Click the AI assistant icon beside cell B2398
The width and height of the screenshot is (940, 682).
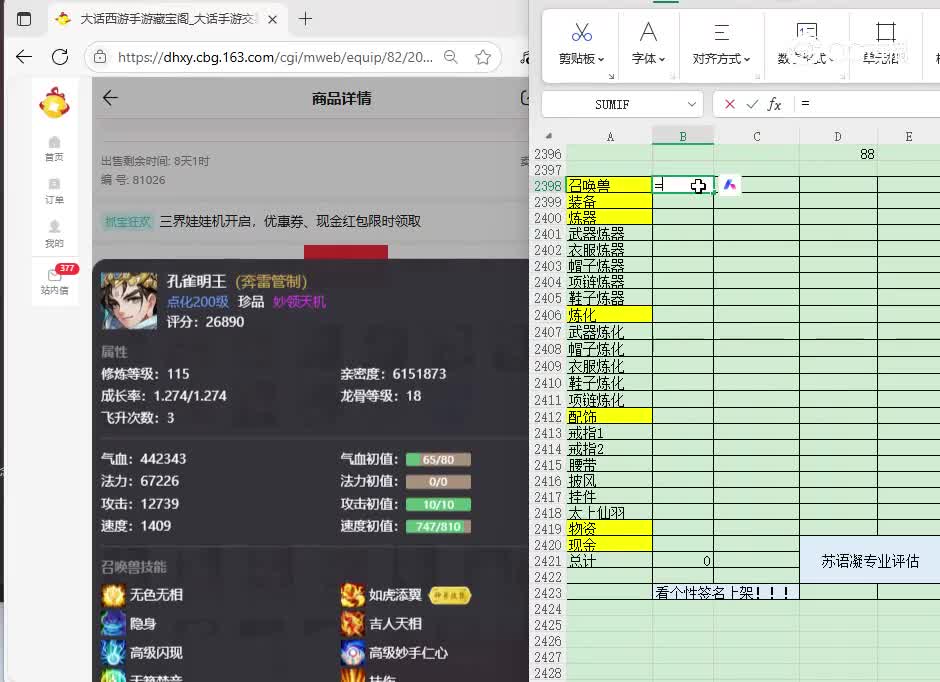pos(730,185)
